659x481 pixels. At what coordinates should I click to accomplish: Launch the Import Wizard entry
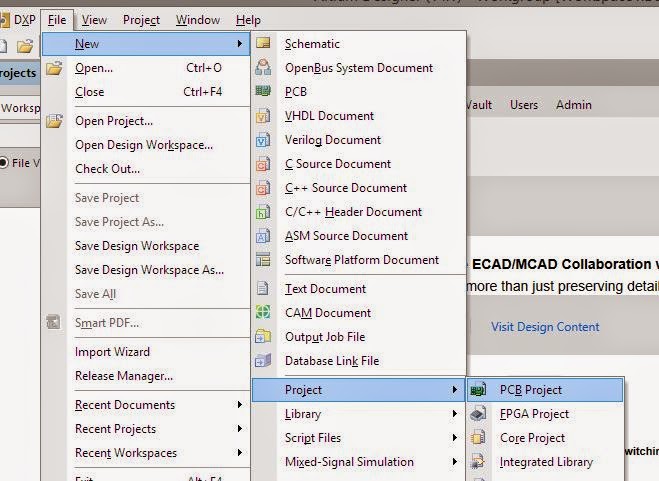(112, 352)
